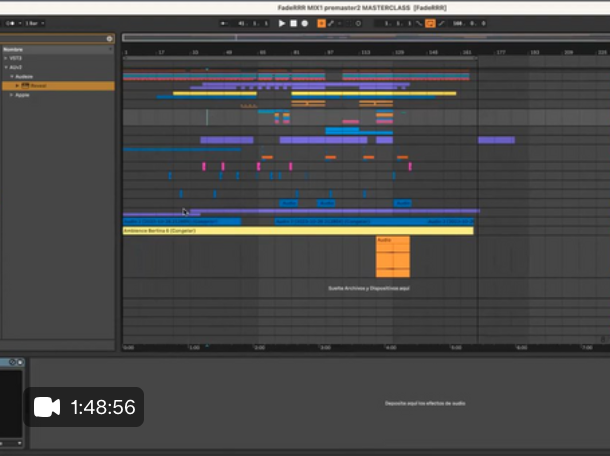
Task: Expand the VST3 folder in the browser
Action: (x=5, y=58)
